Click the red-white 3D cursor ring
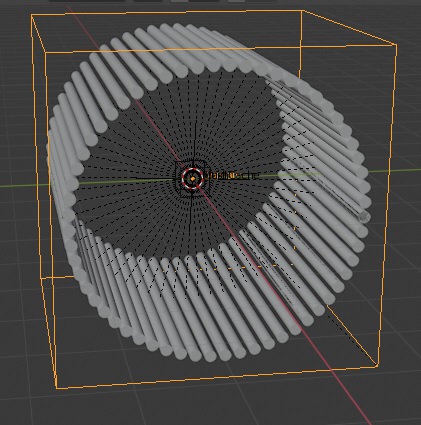The width and height of the screenshot is (421, 425). click(x=193, y=178)
